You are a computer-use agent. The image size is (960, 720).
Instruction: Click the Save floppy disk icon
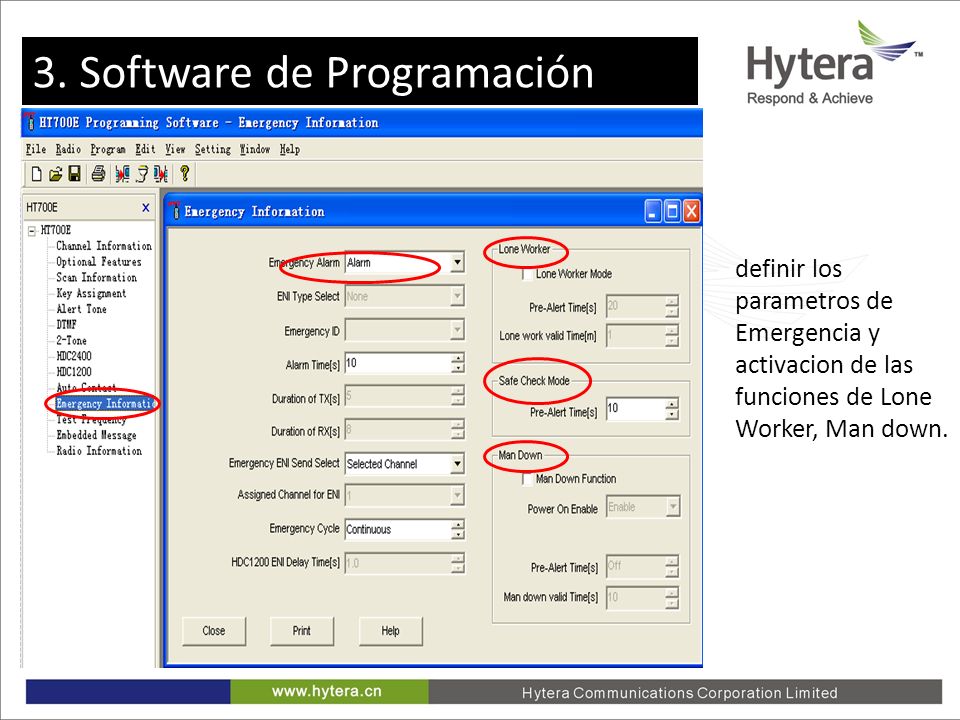point(75,174)
